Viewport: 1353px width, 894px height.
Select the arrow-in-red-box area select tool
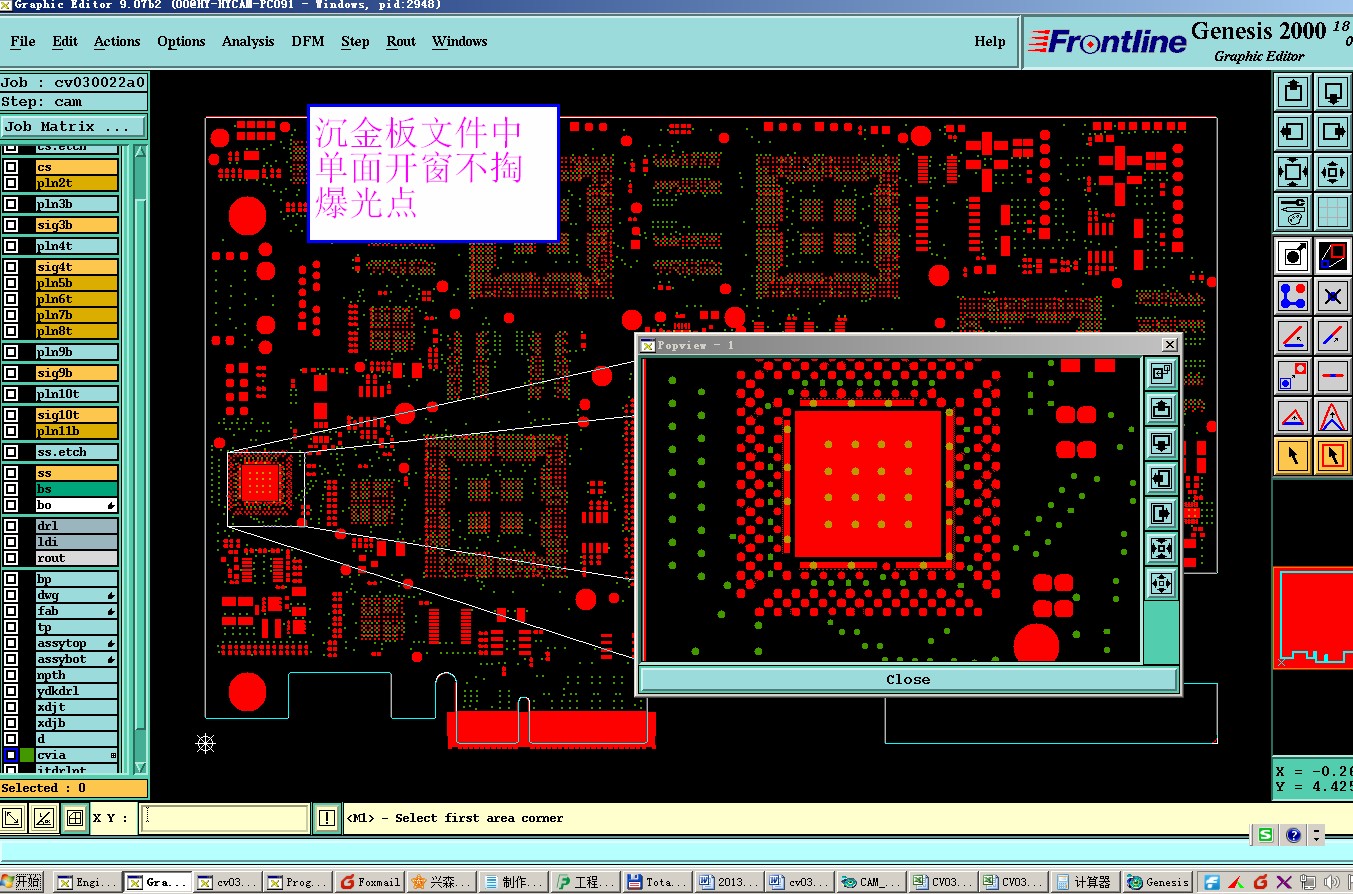pyautogui.click(x=1332, y=455)
